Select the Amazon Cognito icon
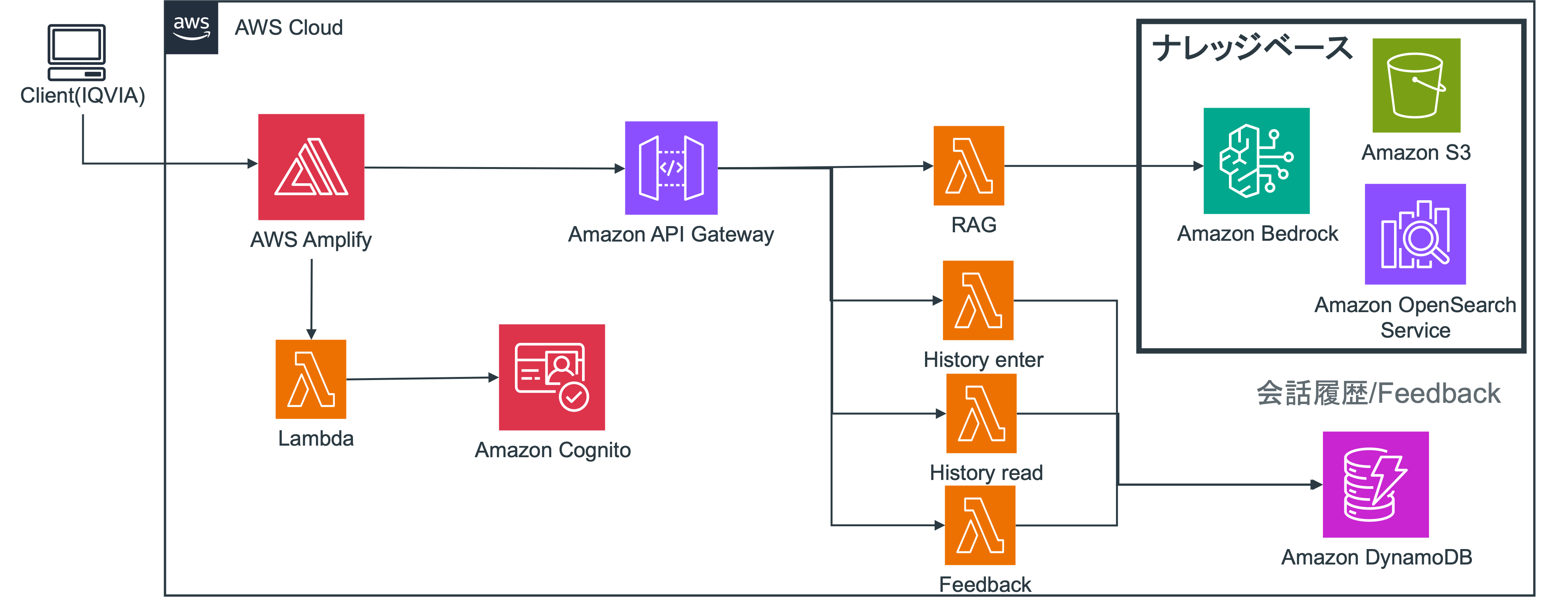The width and height of the screenshot is (1568, 610). tap(552, 377)
